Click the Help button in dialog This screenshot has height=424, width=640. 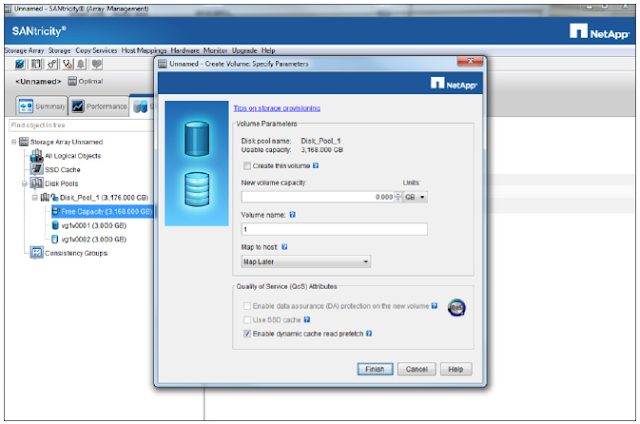[x=456, y=369]
